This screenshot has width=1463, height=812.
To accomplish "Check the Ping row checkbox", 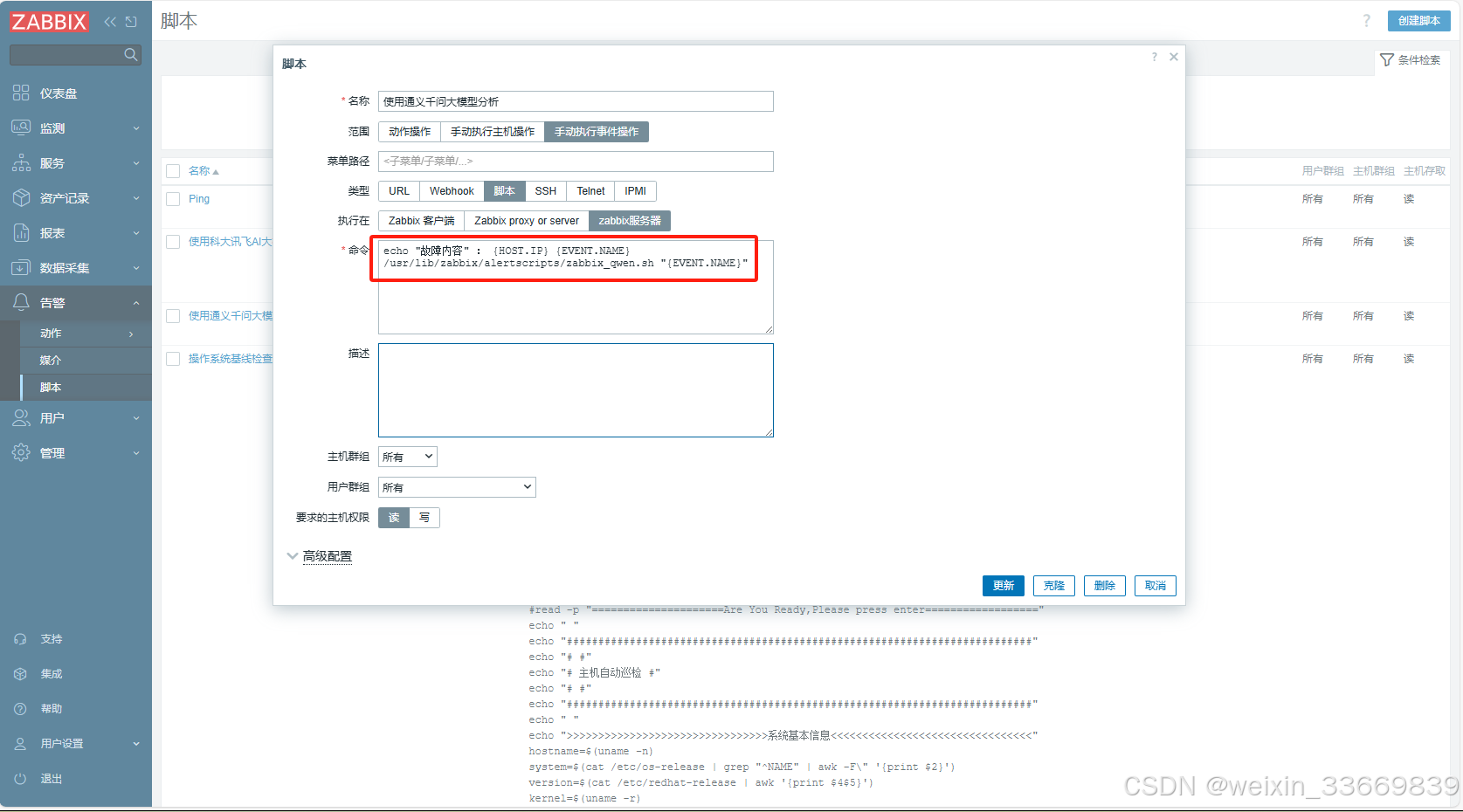I will (x=173, y=199).
